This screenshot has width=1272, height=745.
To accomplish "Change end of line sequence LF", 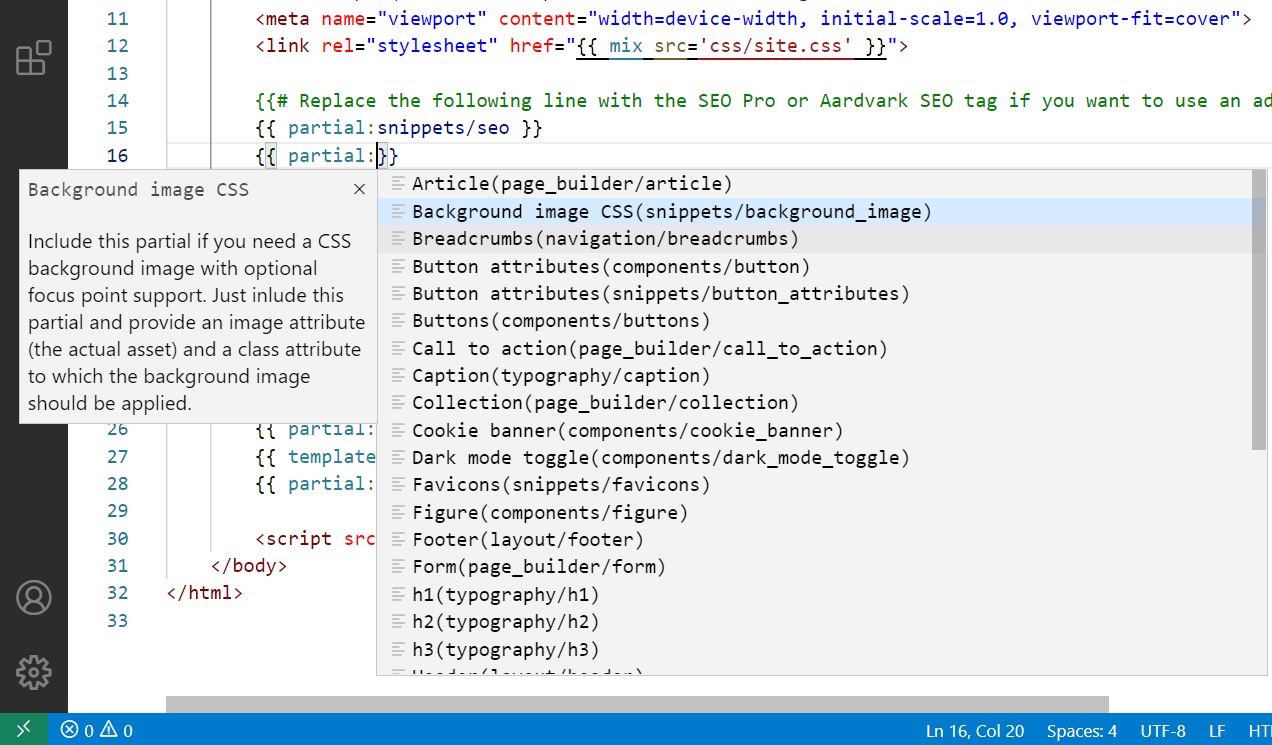I will [x=1217, y=731].
